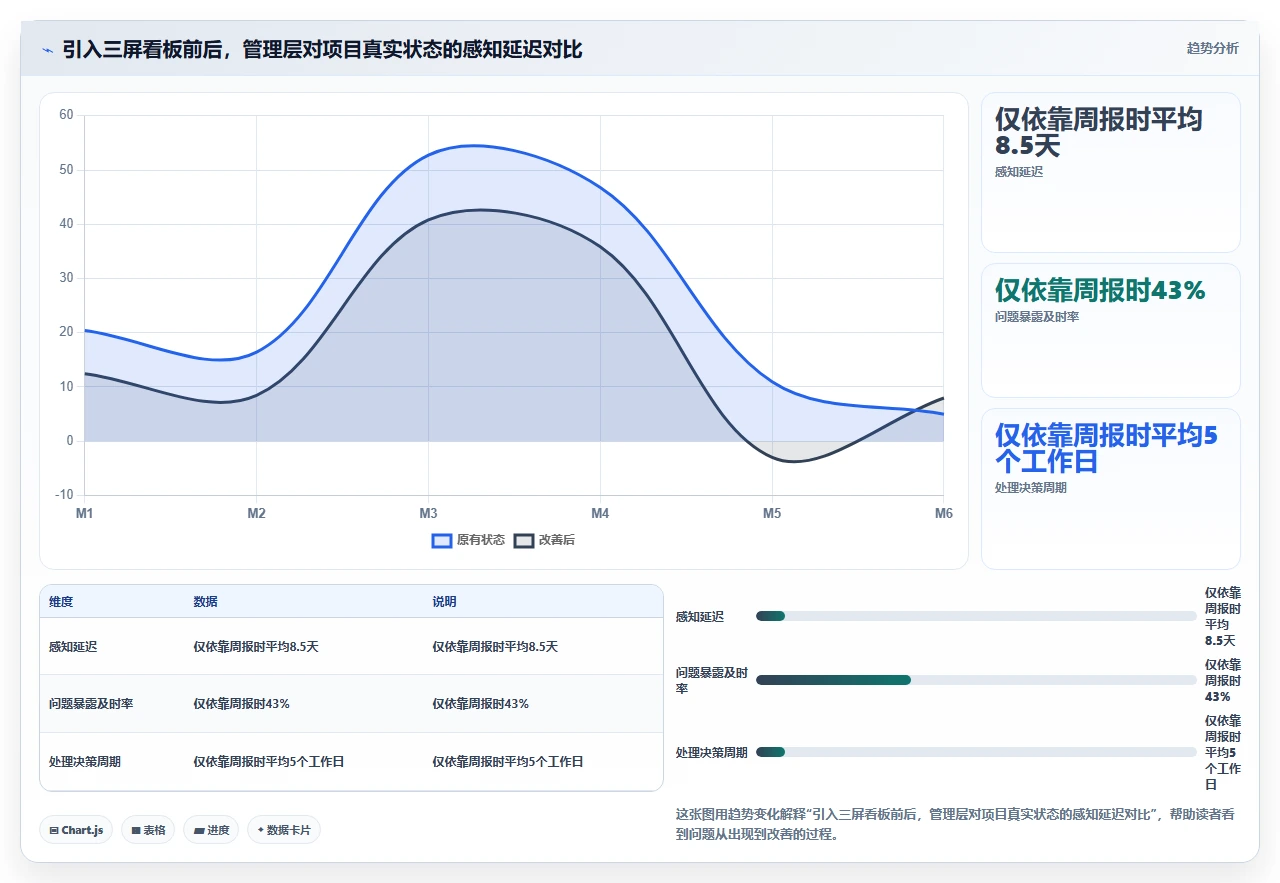Click the M1 axis label

pos(85,514)
